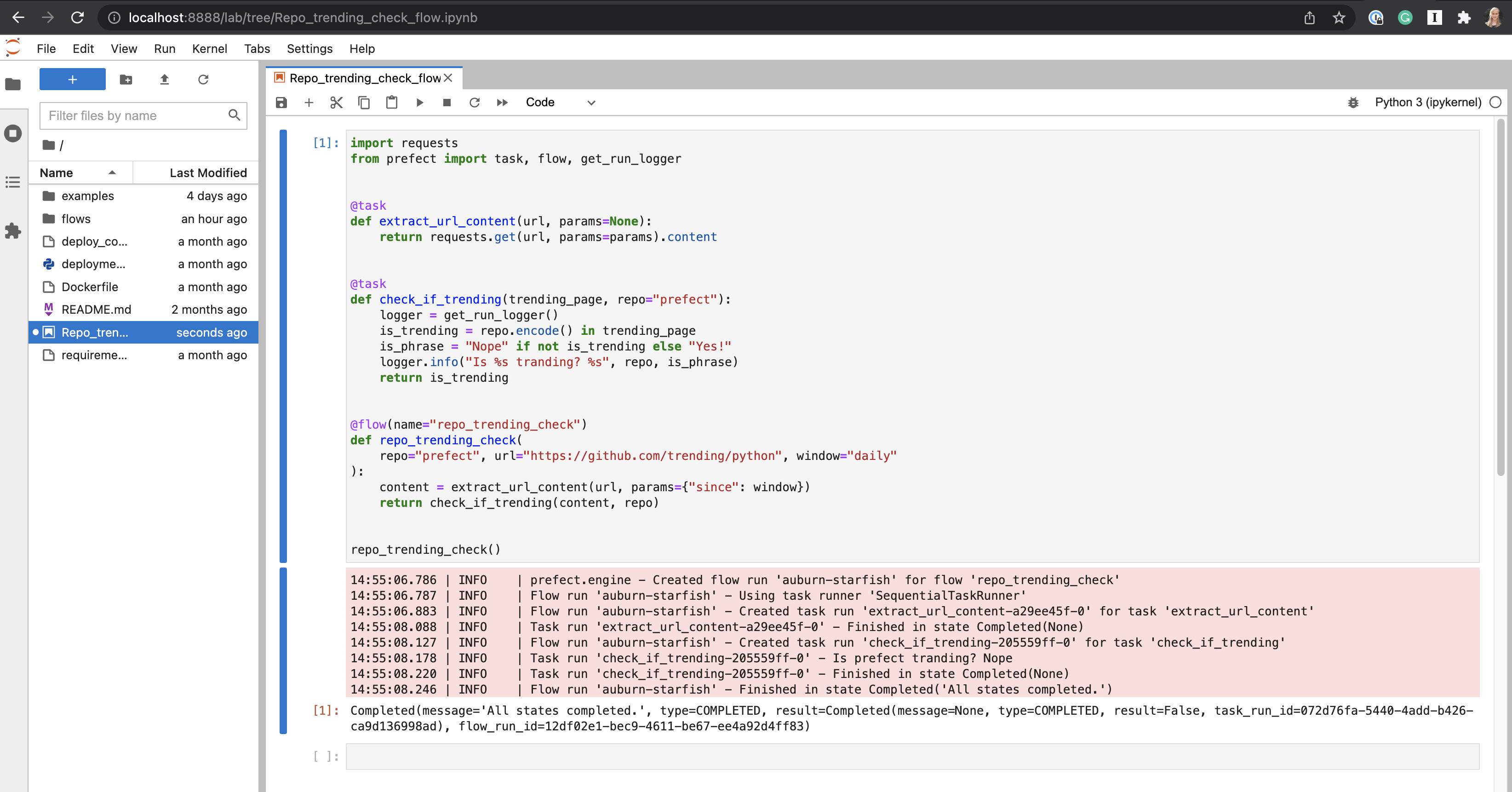The height and width of the screenshot is (792, 1512).
Task: Interrupt the kernel with the stop icon
Action: pyautogui.click(x=447, y=103)
